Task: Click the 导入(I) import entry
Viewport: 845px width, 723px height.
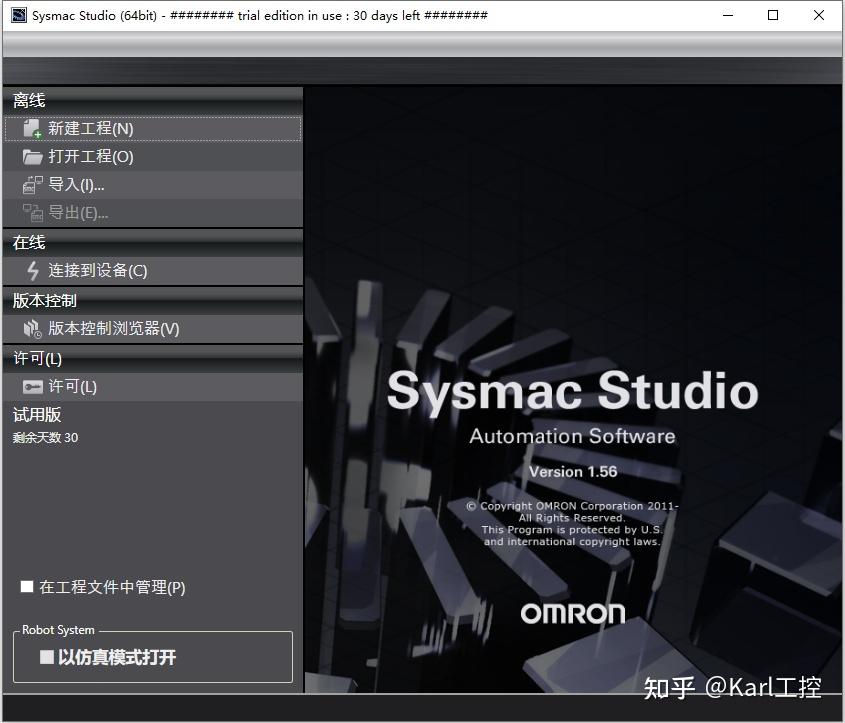Action: point(75,184)
